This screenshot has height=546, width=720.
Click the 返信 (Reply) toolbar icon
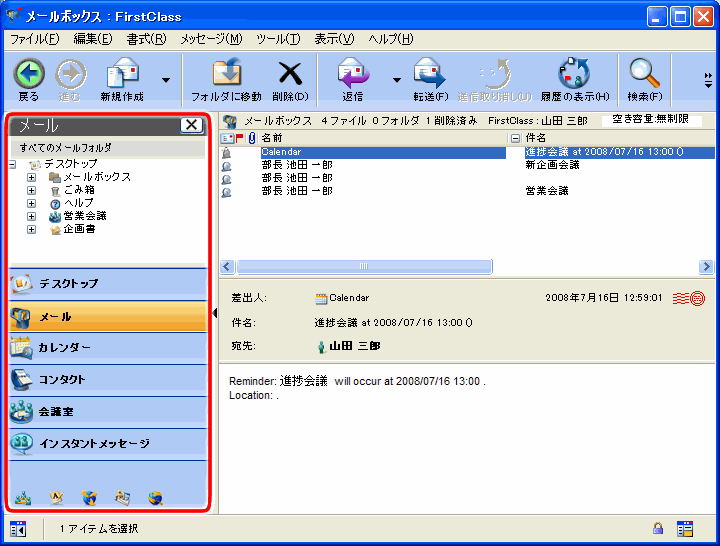tap(352, 73)
